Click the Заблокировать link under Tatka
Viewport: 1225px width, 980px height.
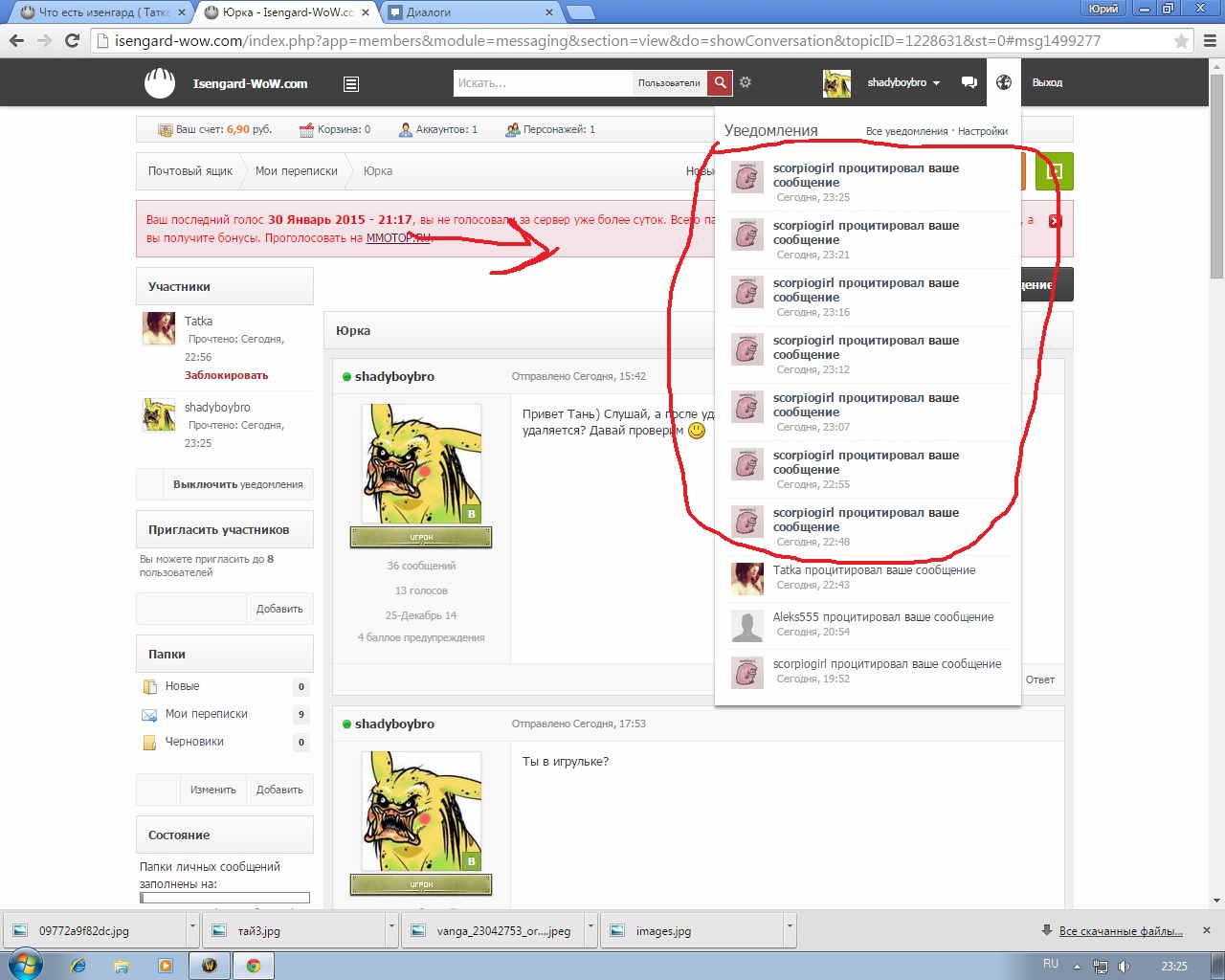[227, 375]
